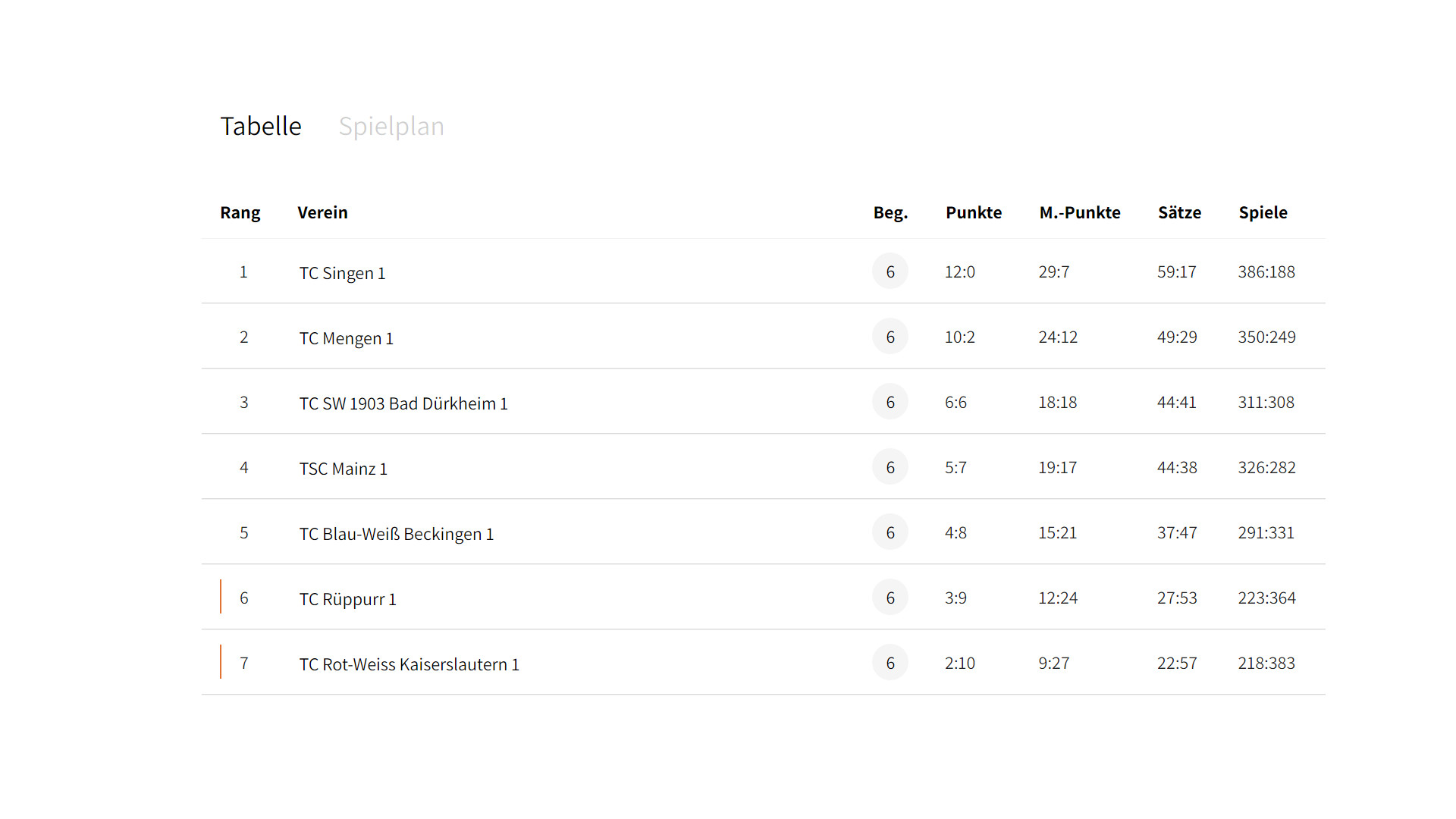This screenshot has height=819, width=1456.
Task: Click the Sätze column header
Action: pos(1179,212)
